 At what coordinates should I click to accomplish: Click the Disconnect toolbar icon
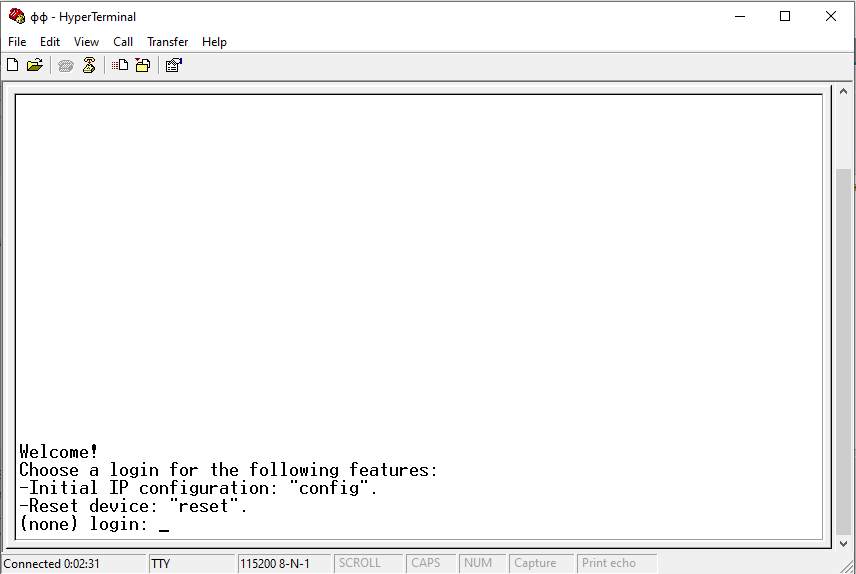pos(89,66)
